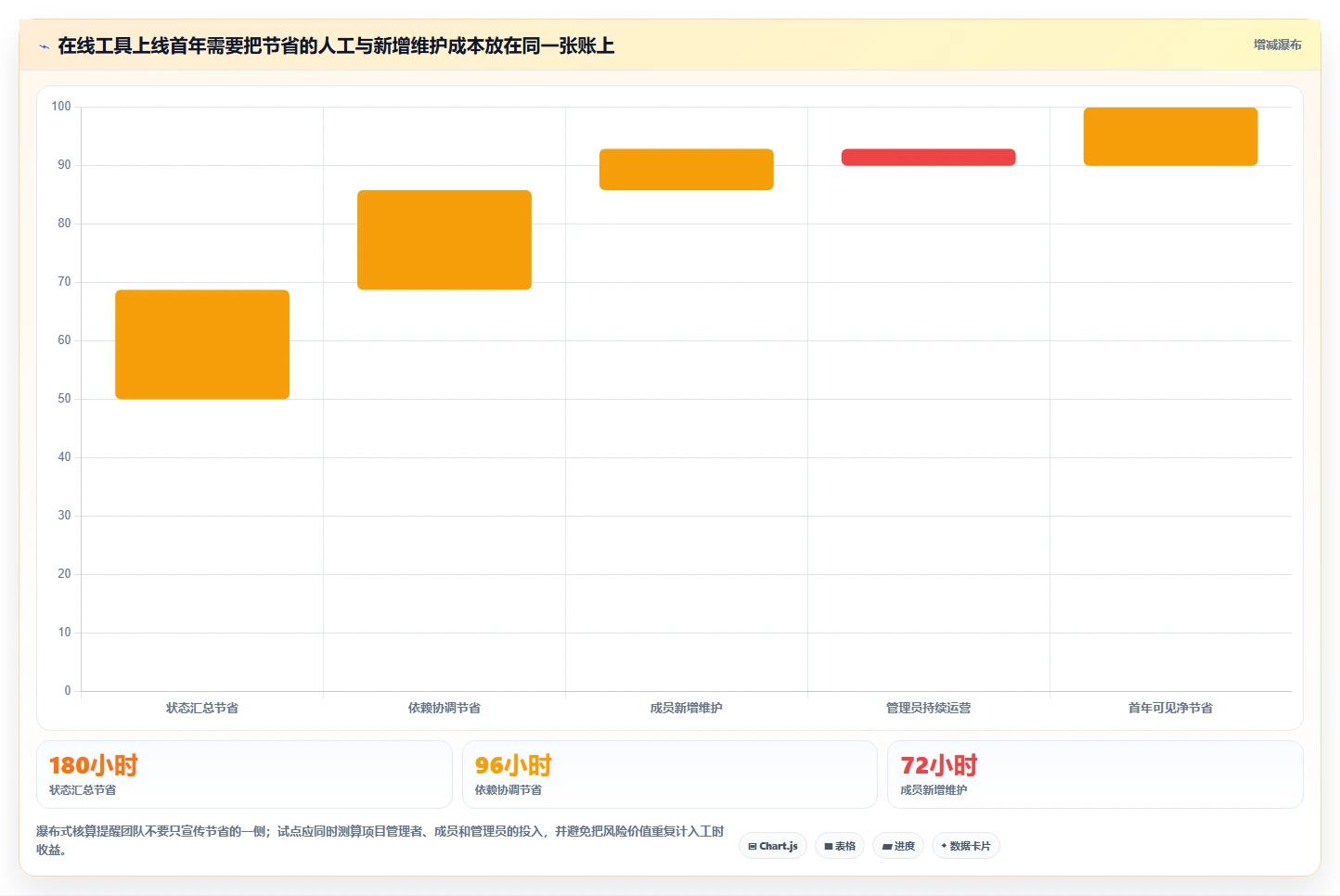The height and width of the screenshot is (896, 1340).
Task: Select the 表格 tag chip
Action: [840, 846]
